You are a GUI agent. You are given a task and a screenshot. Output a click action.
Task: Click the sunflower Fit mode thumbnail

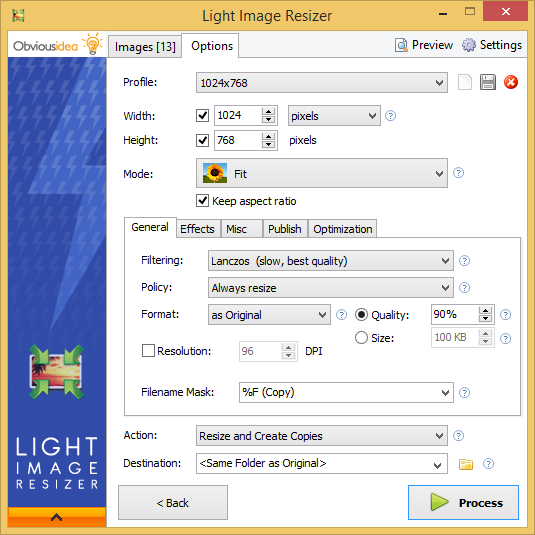point(215,173)
